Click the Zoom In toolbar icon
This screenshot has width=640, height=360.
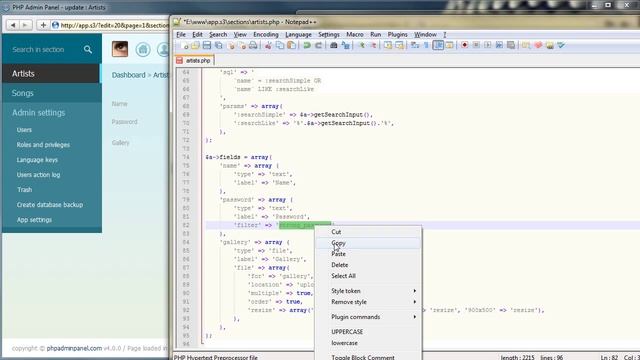click(362, 45)
